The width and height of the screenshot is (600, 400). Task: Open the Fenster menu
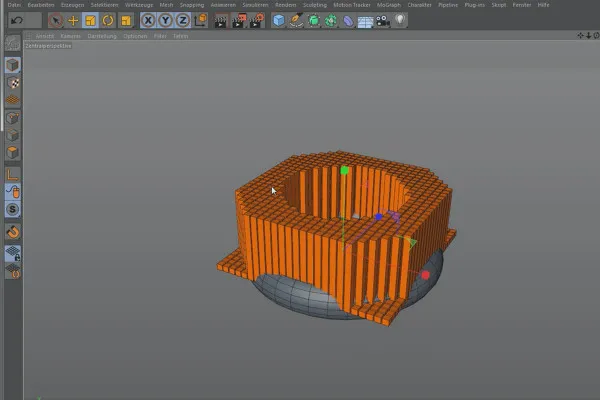pos(522,5)
